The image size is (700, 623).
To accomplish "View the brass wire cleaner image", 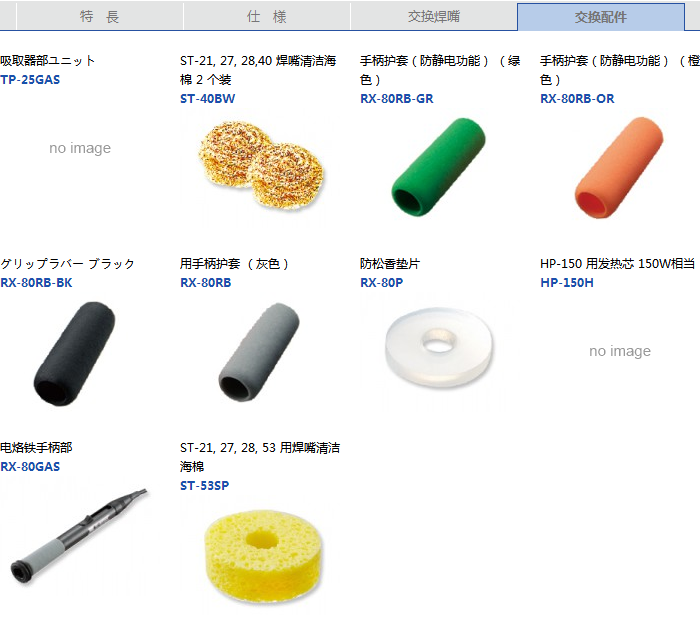I will click(261, 166).
